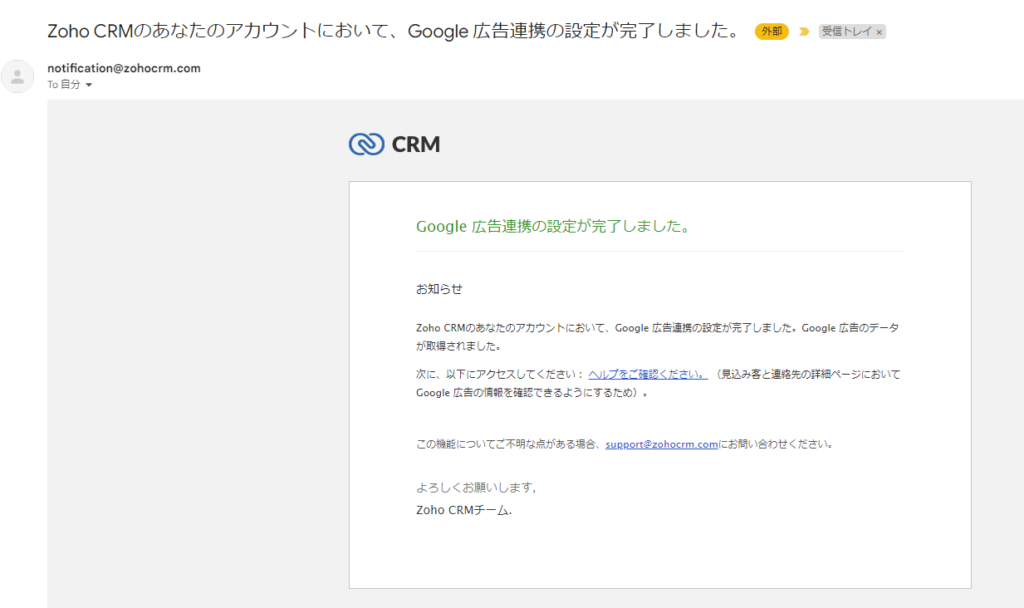This screenshot has width=1024, height=608.
Task: Click the email subject line text
Action: click(394, 31)
